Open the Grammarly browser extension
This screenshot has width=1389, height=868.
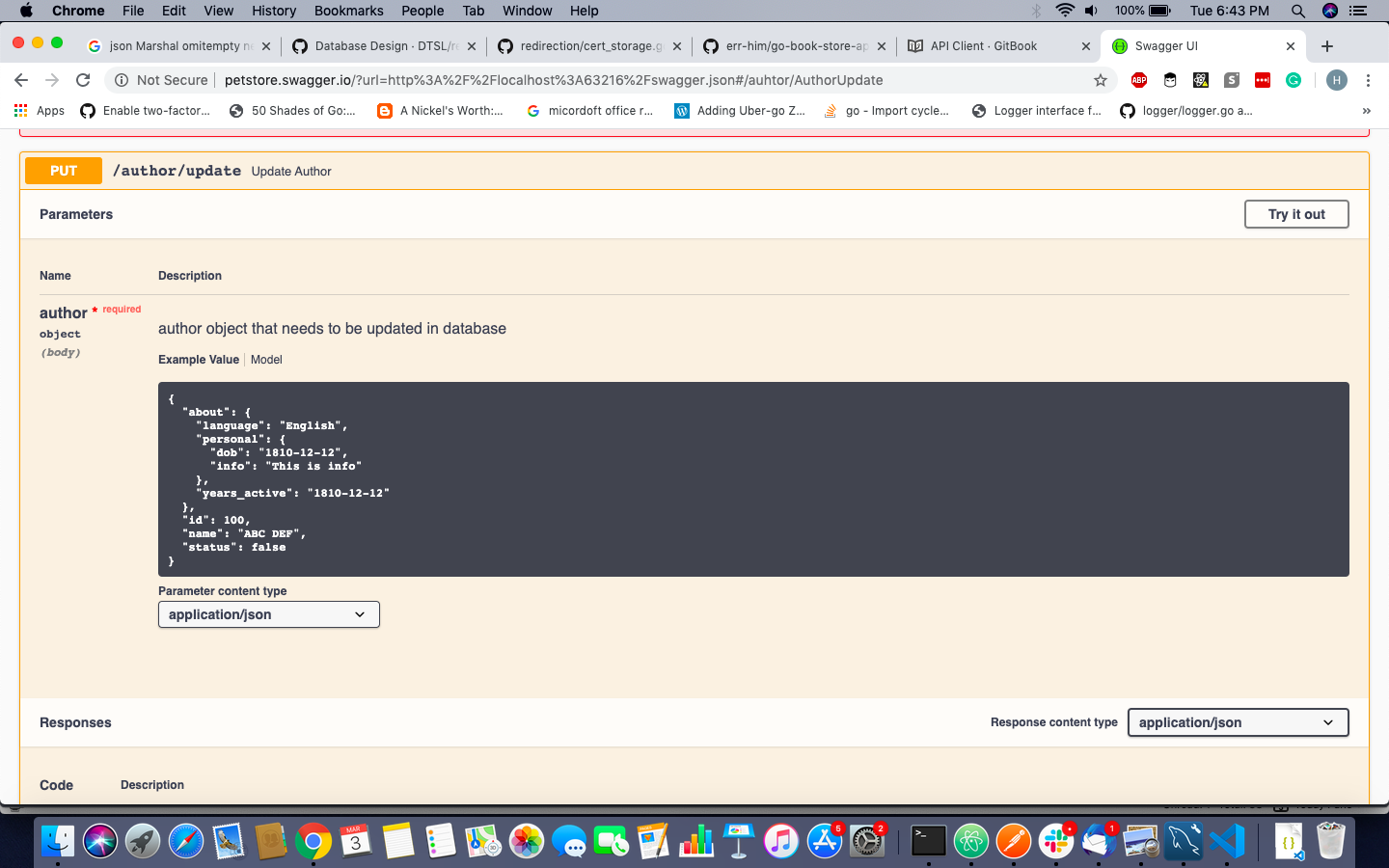click(x=1294, y=80)
